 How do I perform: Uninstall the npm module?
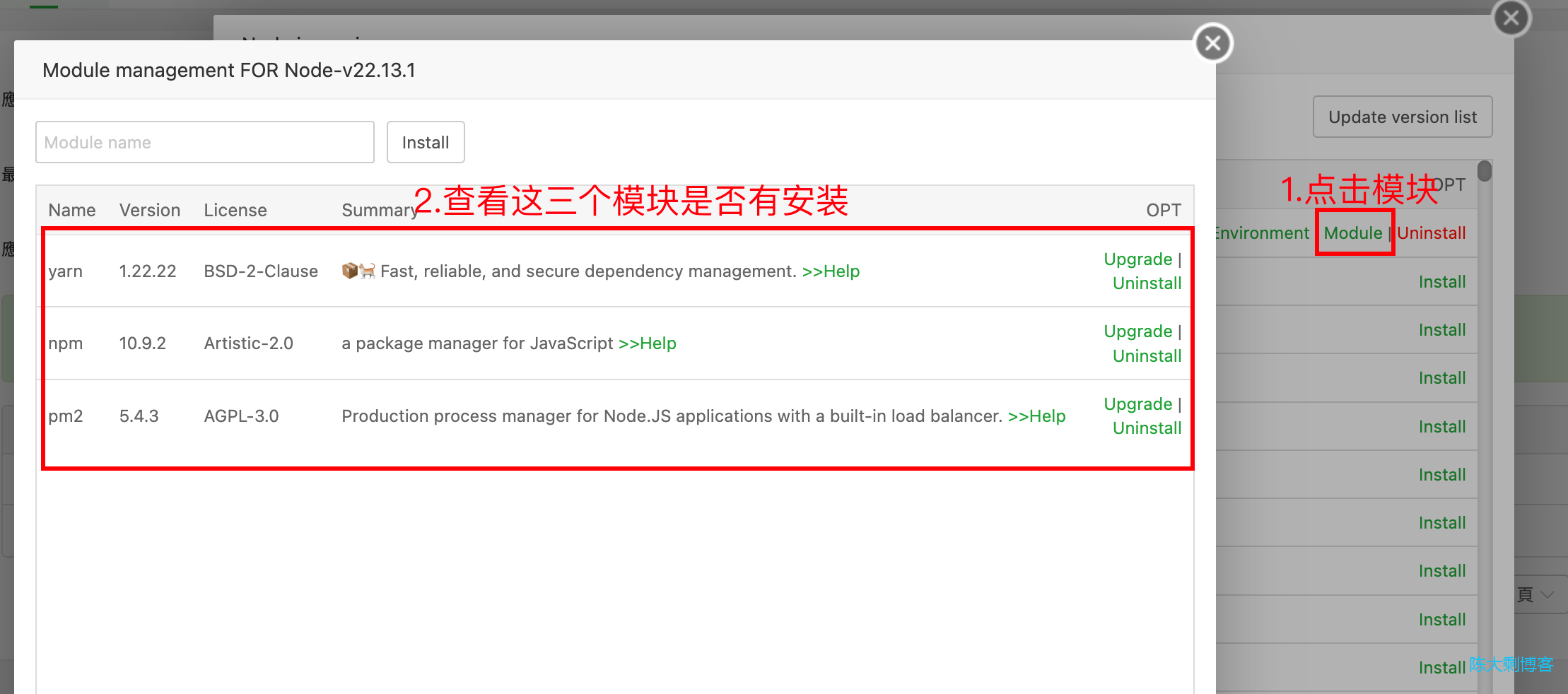click(1147, 356)
